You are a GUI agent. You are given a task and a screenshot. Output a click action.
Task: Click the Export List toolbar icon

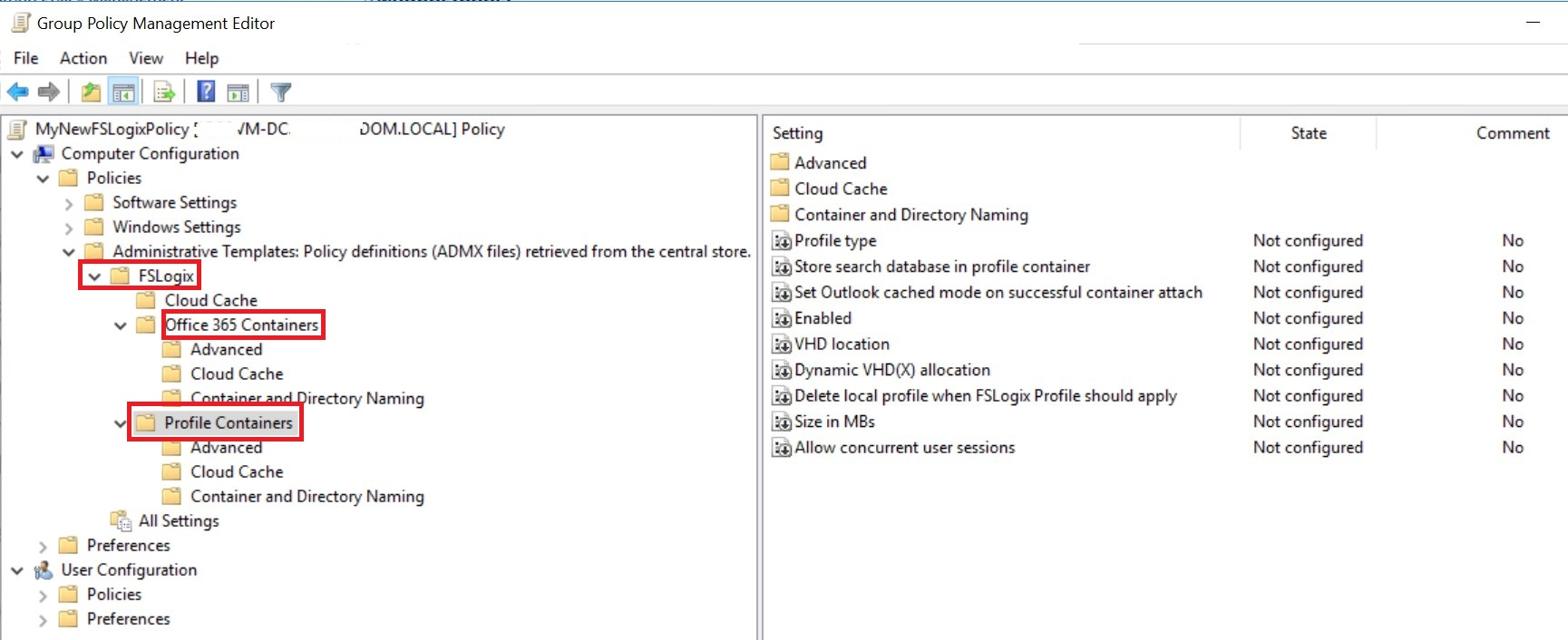click(x=164, y=92)
